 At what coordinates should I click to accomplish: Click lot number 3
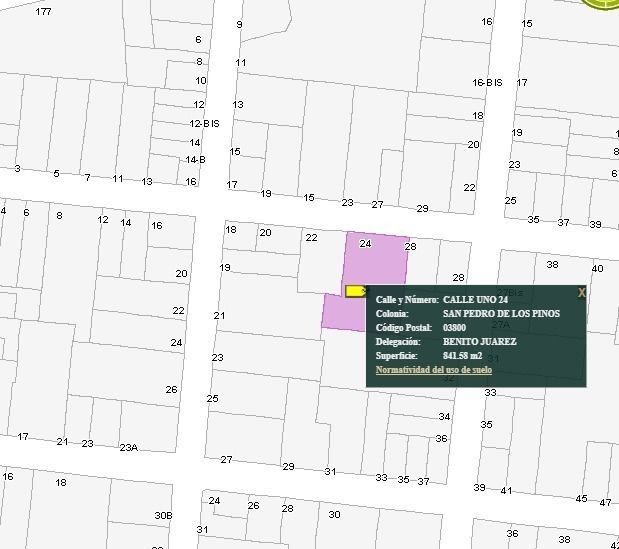[17, 169]
